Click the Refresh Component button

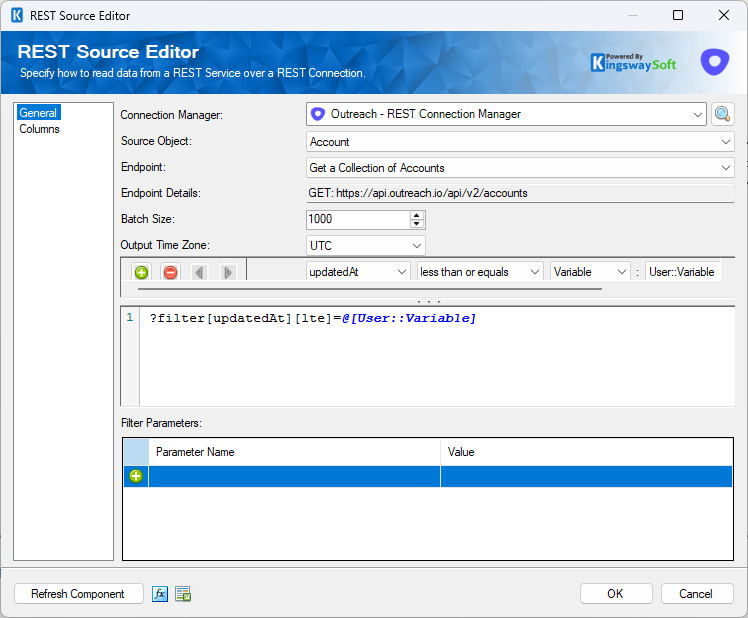click(x=79, y=594)
